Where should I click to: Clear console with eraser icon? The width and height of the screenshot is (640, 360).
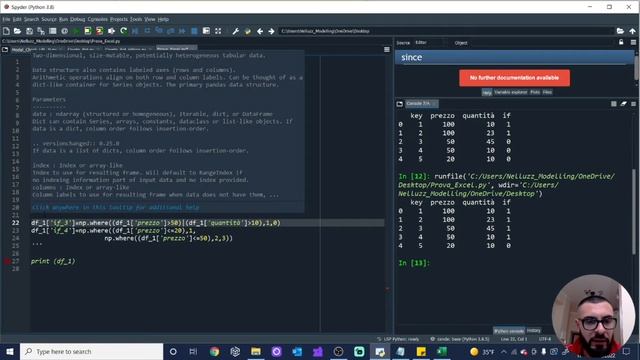(624, 104)
